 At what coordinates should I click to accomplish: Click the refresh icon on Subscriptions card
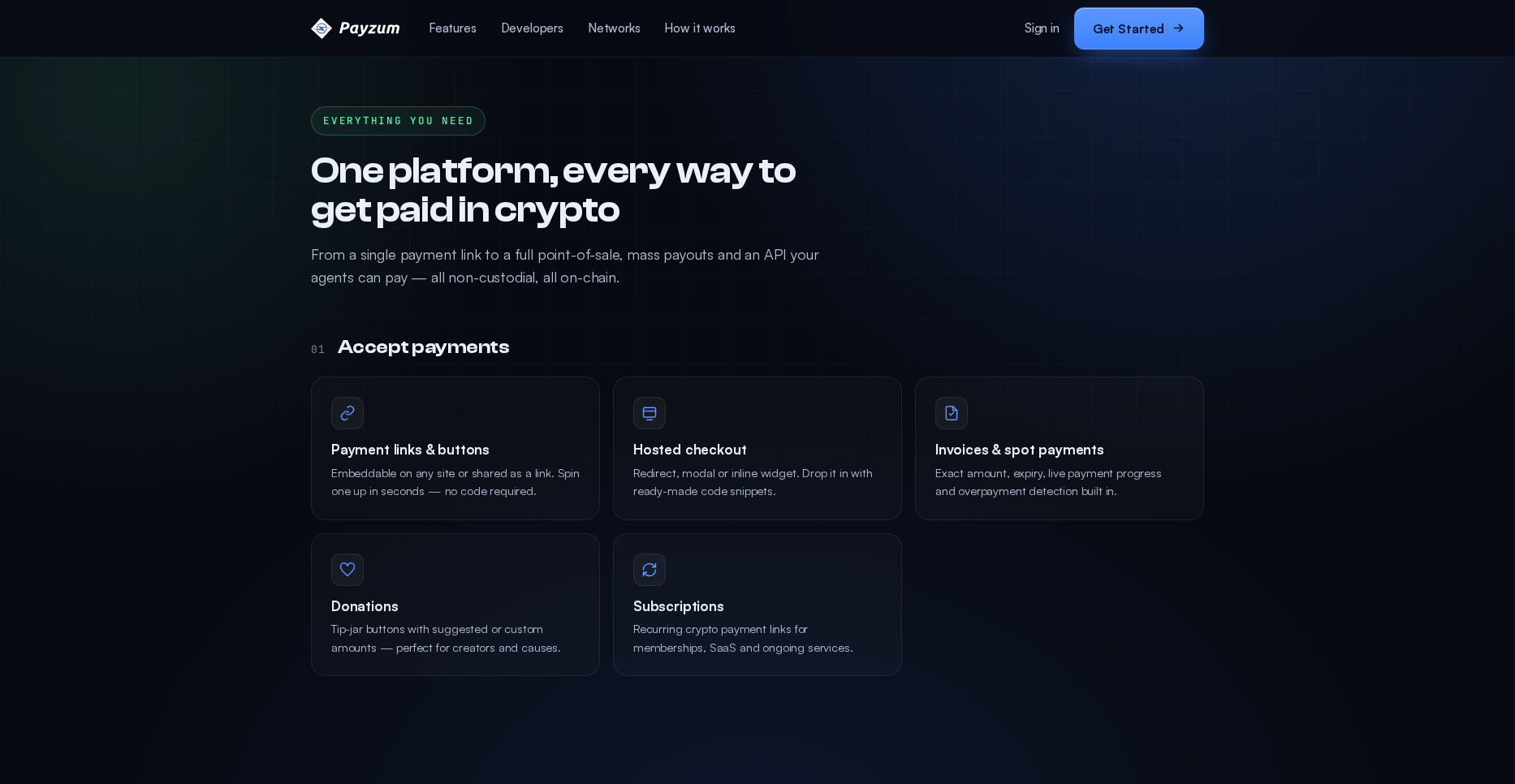(x=650, y=570)
